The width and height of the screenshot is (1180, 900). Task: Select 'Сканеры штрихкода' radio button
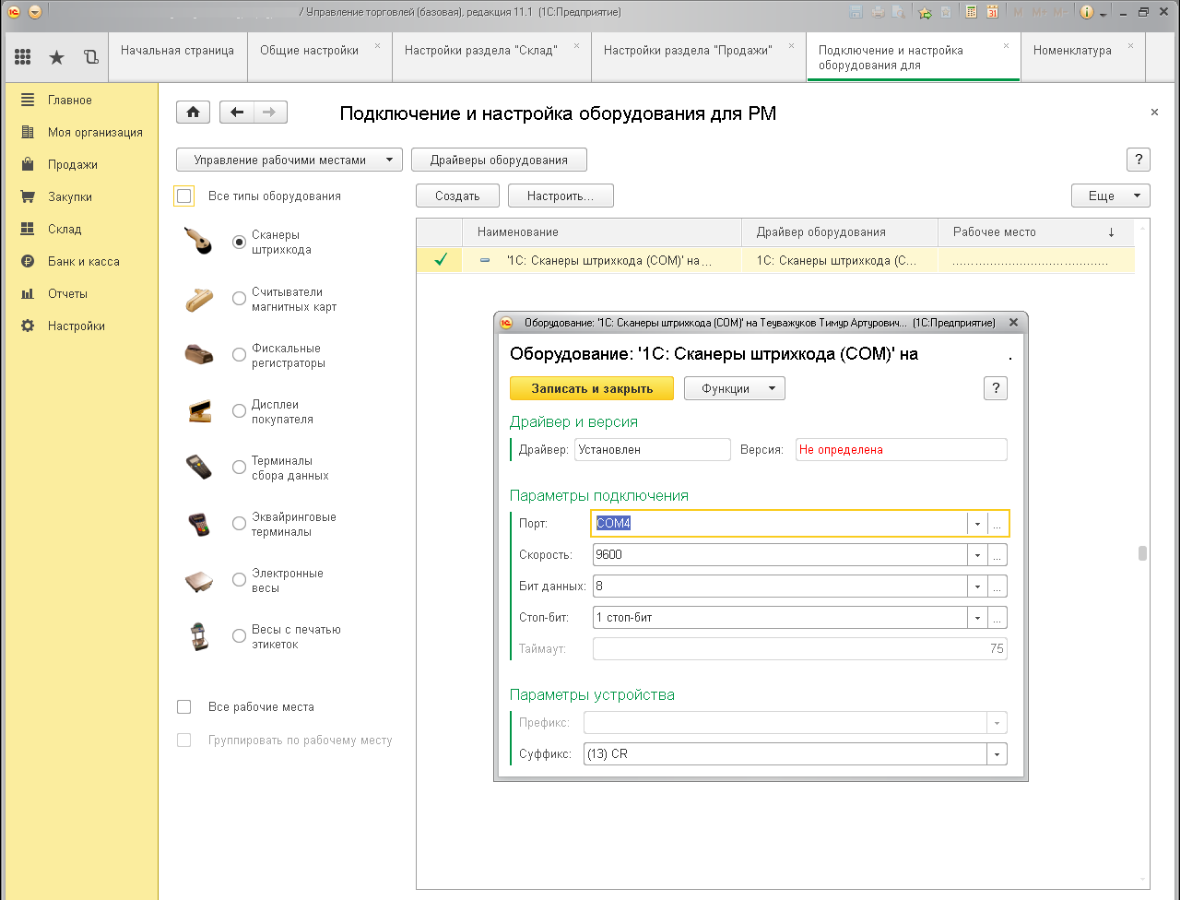[x=239, y=242]
